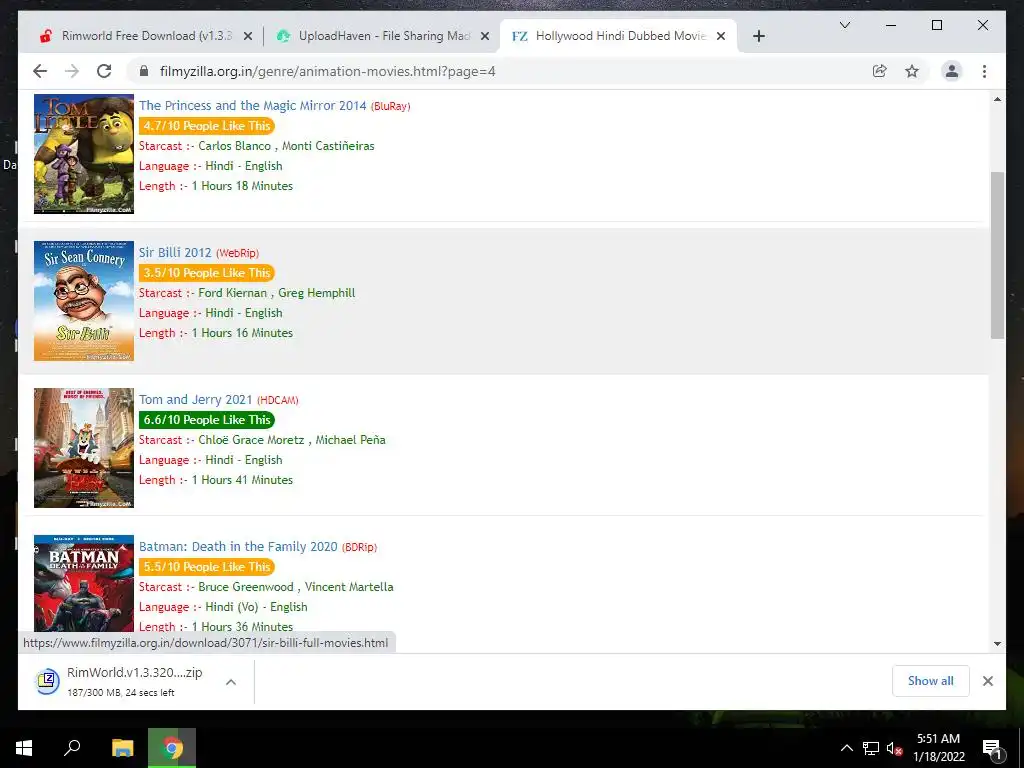
Task: Click the Ford Kiernan, Greg Hemphill starcast
Action: [x=276, y=293]
